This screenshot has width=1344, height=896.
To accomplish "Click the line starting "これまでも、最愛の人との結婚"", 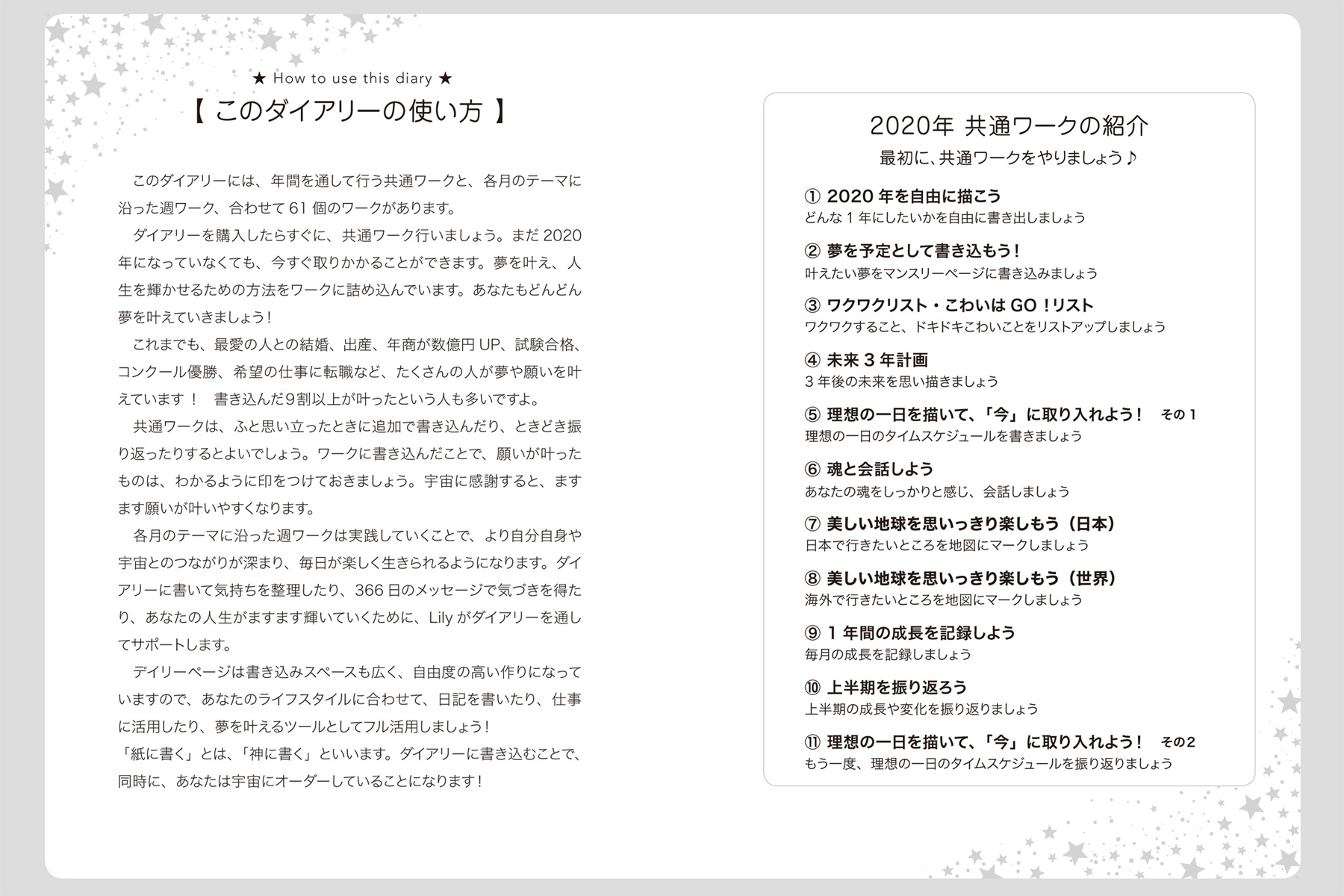I will pyautogui.click(x=357, y=344).
